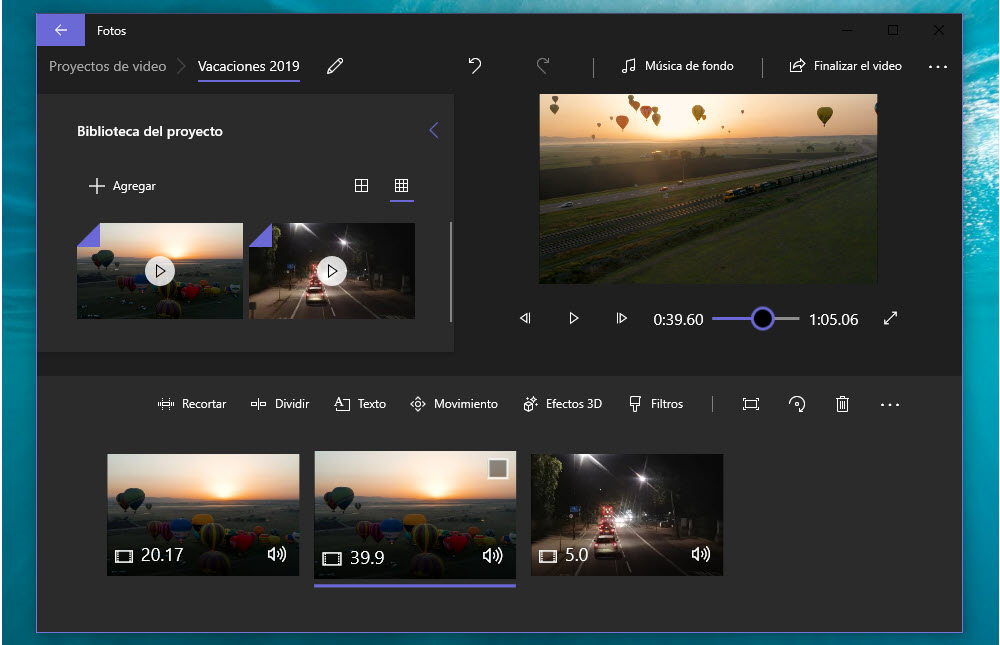Switch library to large grid view
The width and height of the screenshot is (1000, 645).
[x=362, y=186]
